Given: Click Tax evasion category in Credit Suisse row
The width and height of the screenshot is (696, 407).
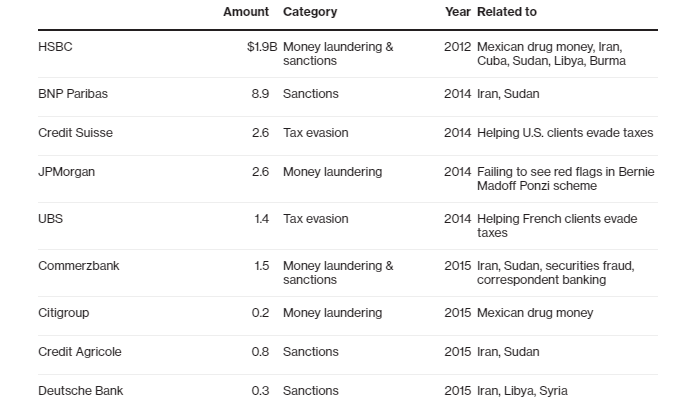Looking at the screenshot, I should (x=316, y=133).
